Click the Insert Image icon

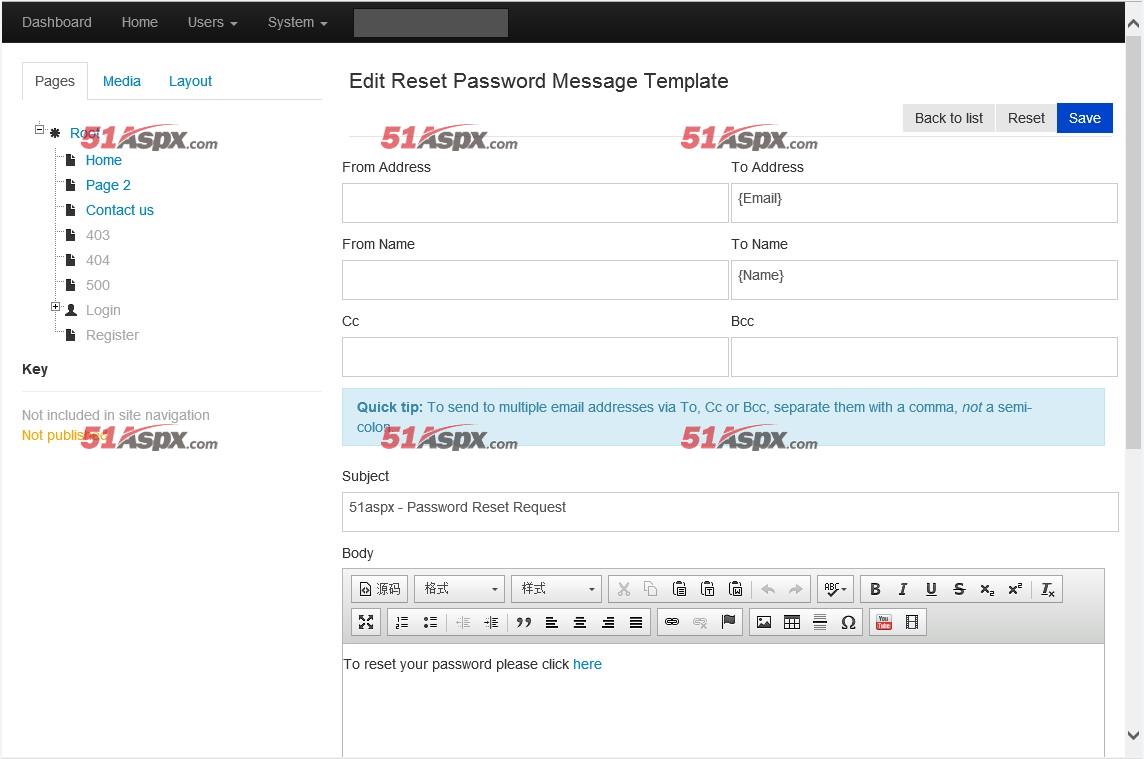coord(764,623)
